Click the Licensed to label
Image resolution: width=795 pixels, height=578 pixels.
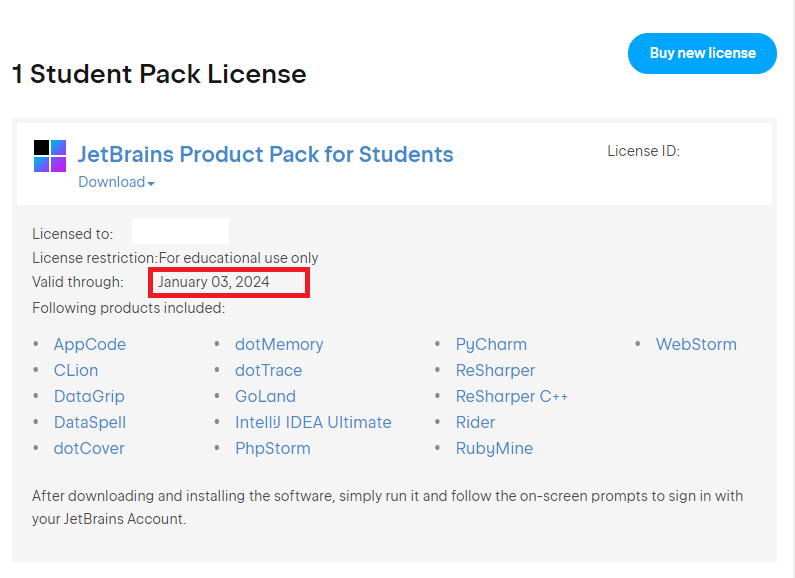[73, 234]
